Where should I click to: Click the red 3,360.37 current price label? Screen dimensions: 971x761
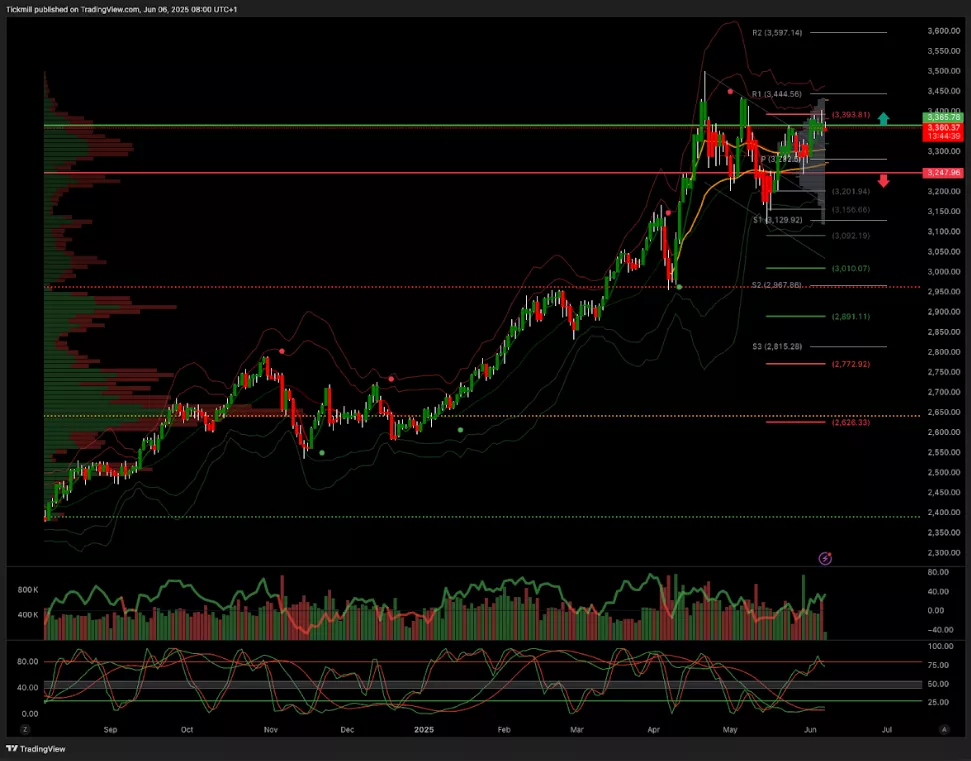[943, 128]
